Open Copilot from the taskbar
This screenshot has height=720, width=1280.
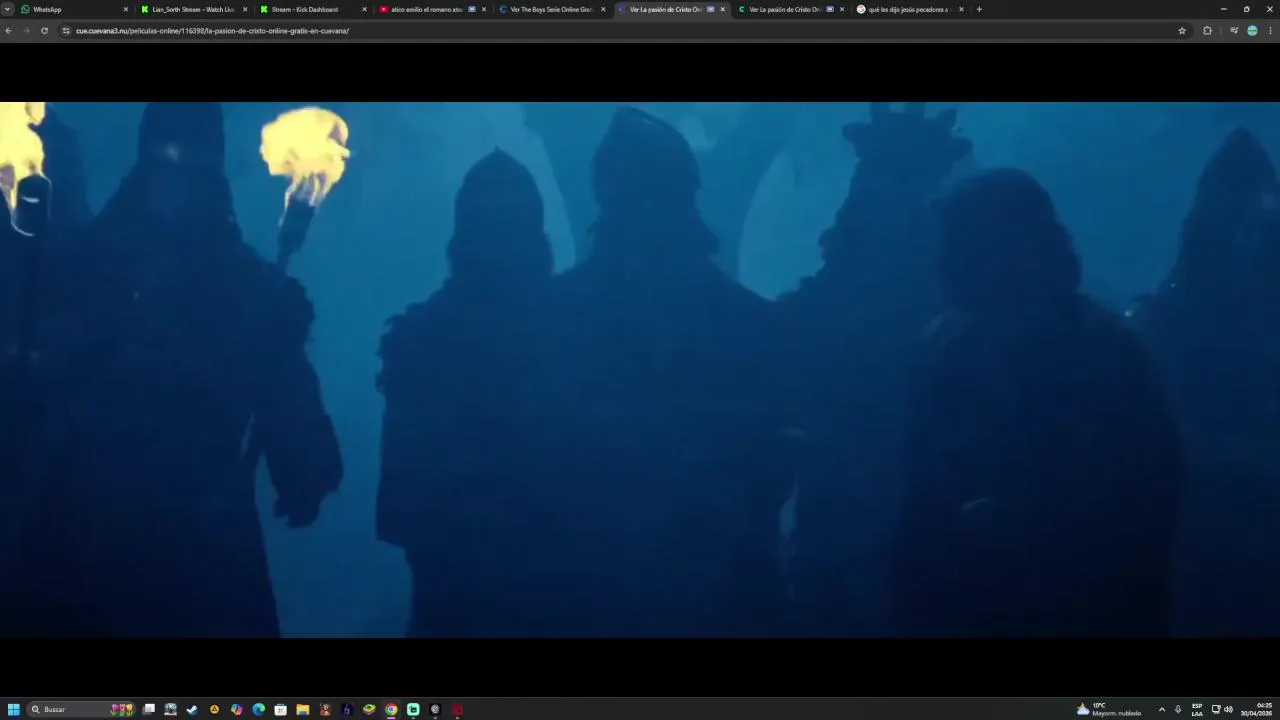(237, 709)
